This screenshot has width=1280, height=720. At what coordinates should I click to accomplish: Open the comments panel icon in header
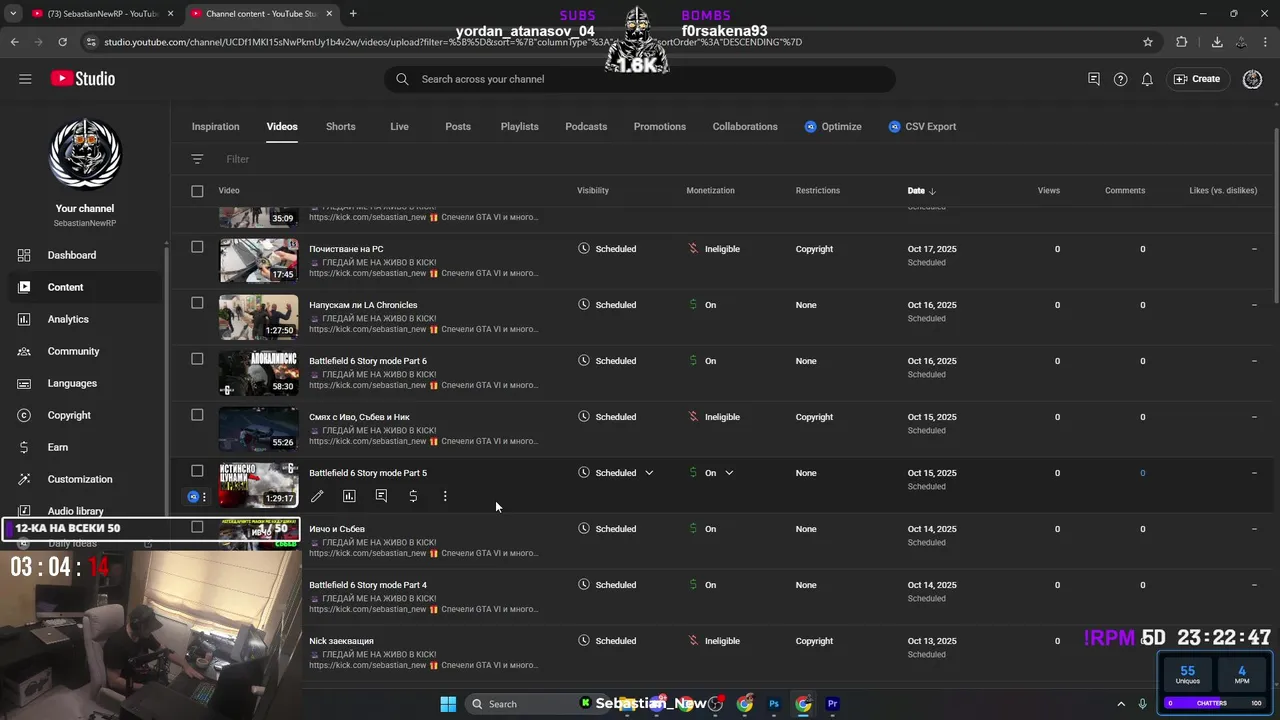tap(1094, 79)
